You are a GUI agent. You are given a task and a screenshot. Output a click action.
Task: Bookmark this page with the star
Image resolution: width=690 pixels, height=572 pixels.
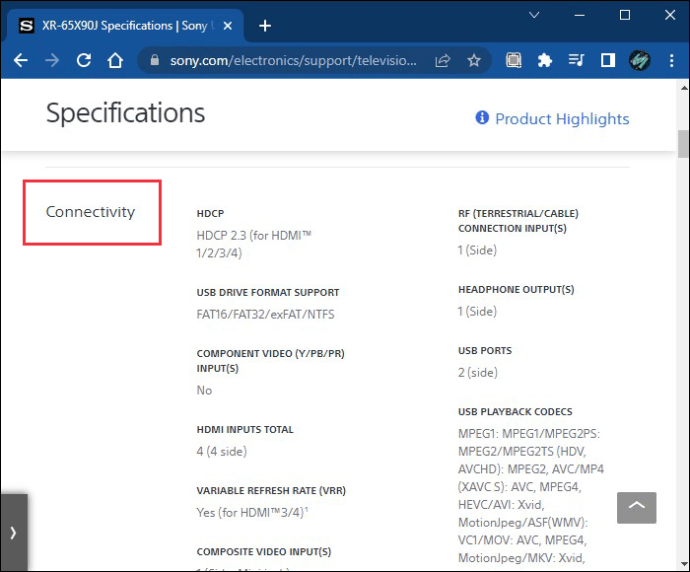474,60
